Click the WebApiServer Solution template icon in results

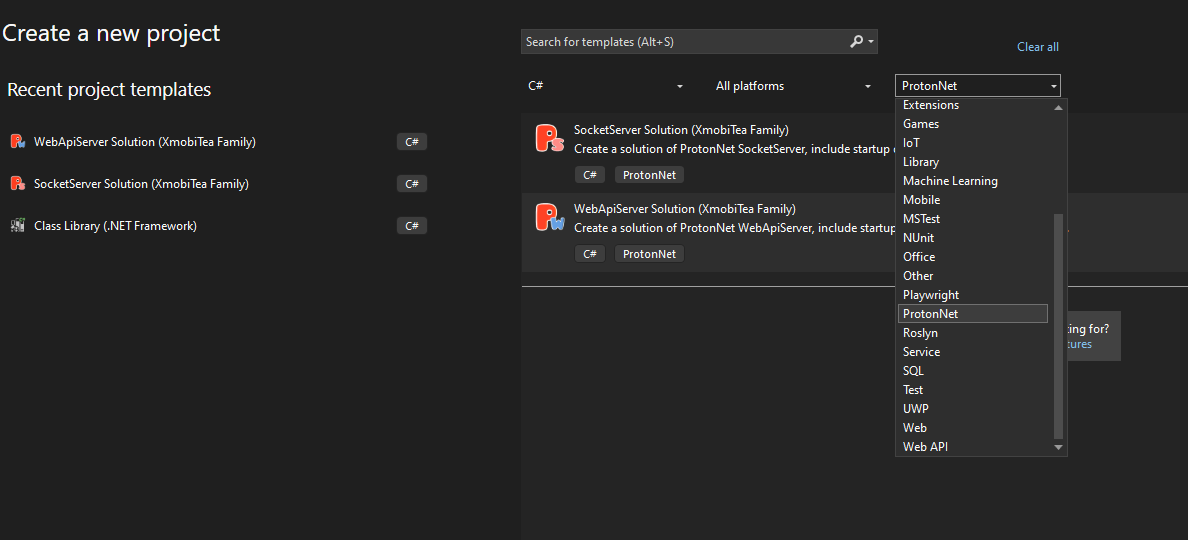pos(549,217)
